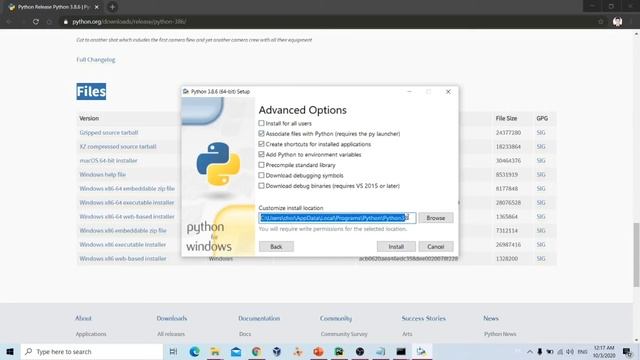Viewport: 640px width, 360px height.
Task: Show hidden system tray icons
Action: [530, 351]
